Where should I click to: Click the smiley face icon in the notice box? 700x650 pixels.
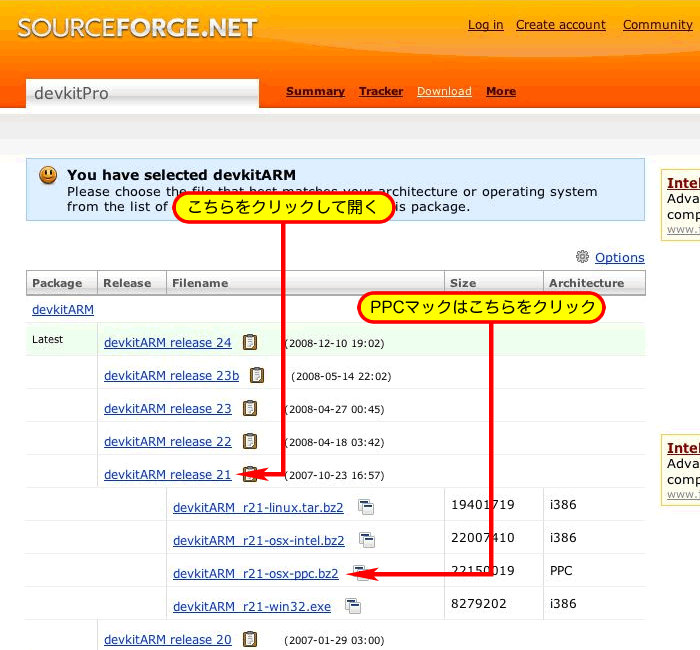pos(48,175)
